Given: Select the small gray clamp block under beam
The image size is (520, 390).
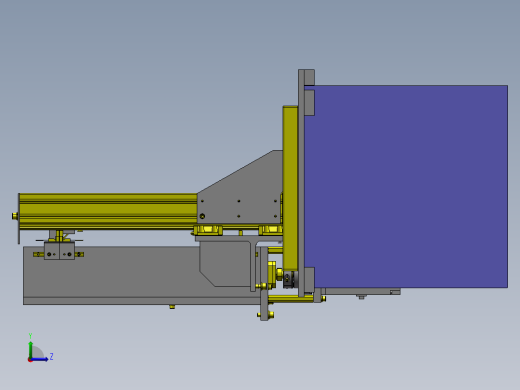Looking at the screenshot, I should (59, 251).
